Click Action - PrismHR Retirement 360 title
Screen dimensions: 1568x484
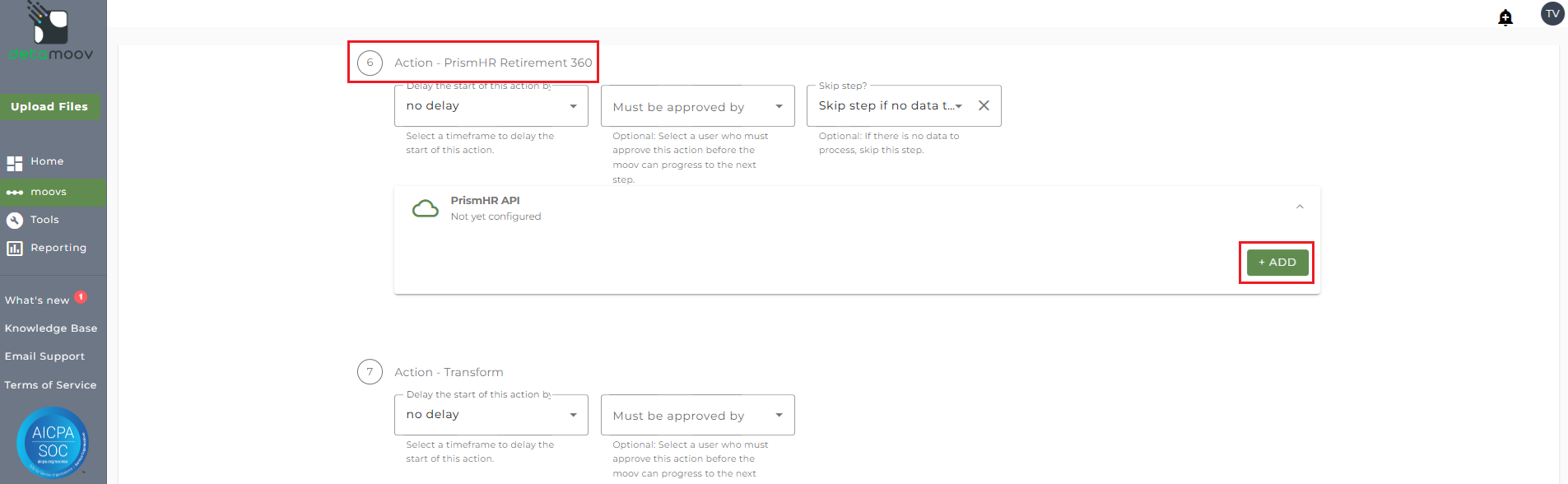coord(493,63)
